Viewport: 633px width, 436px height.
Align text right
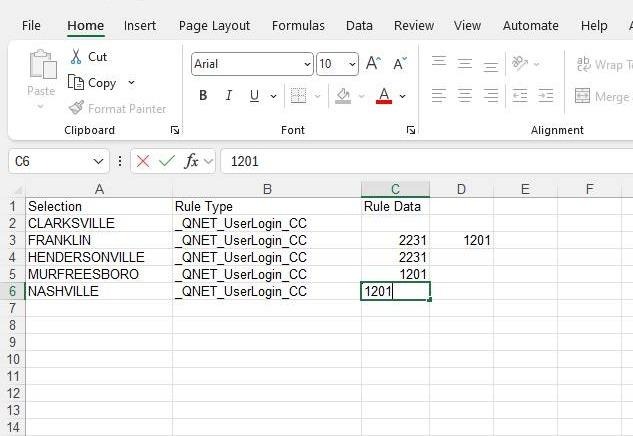[490, 96]
